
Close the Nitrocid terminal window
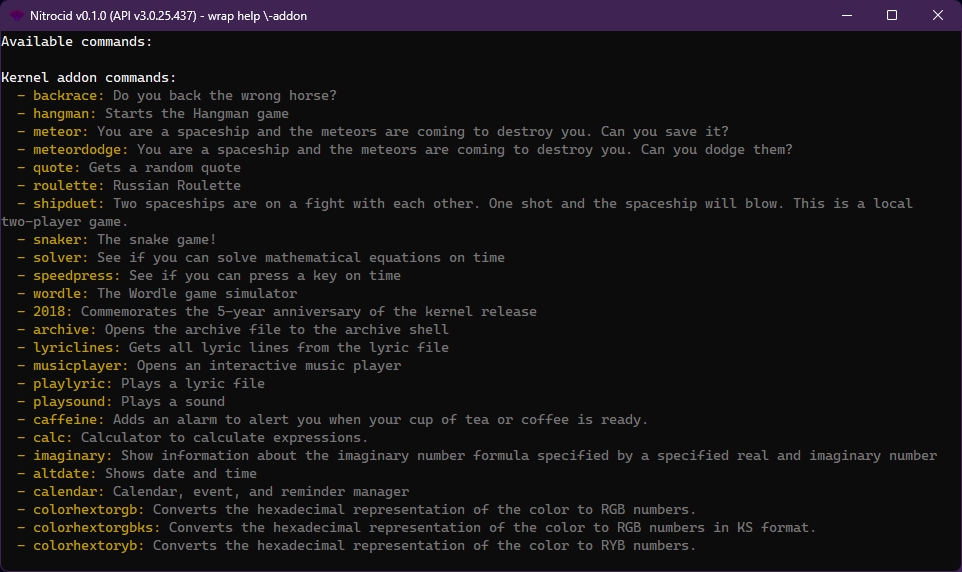[938, 15]
